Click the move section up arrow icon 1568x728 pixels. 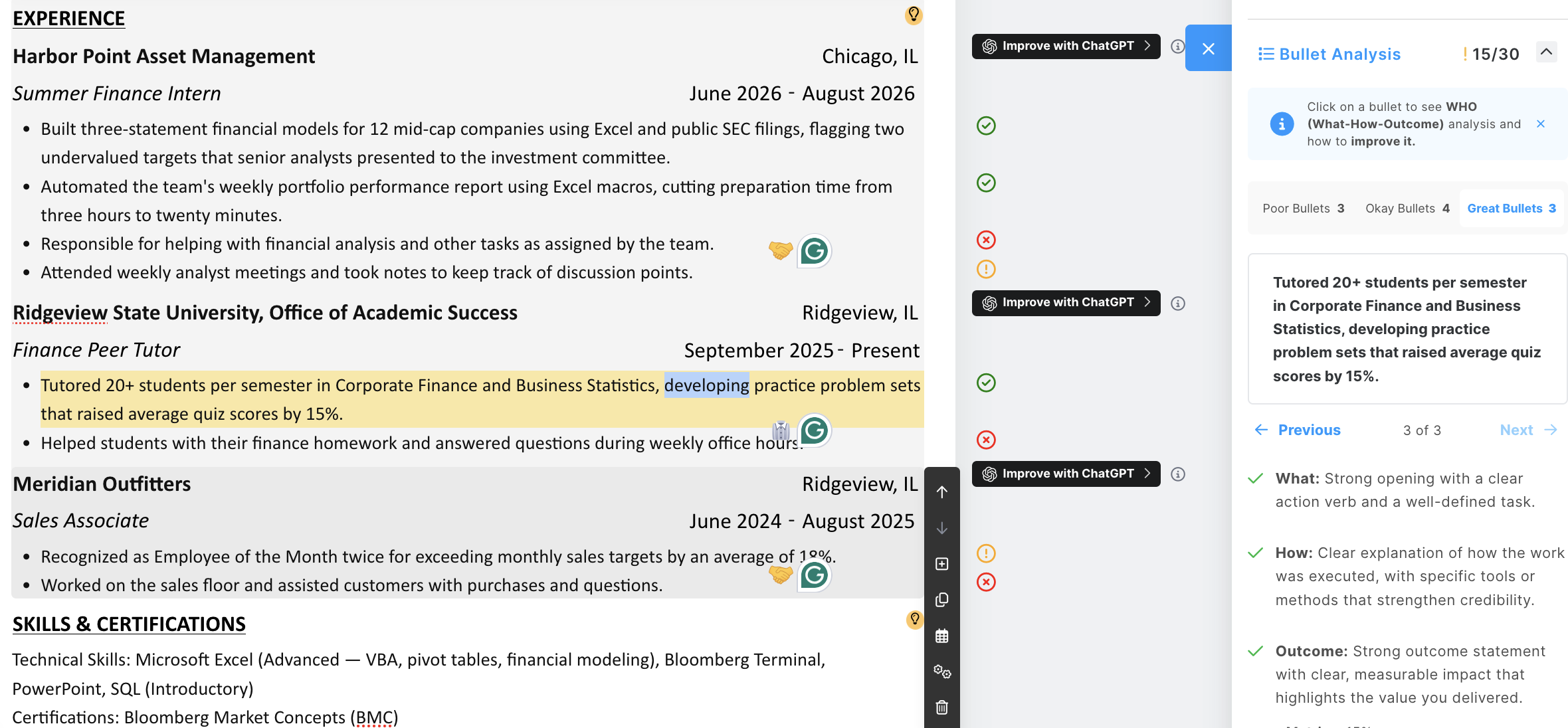click(941, 492)
